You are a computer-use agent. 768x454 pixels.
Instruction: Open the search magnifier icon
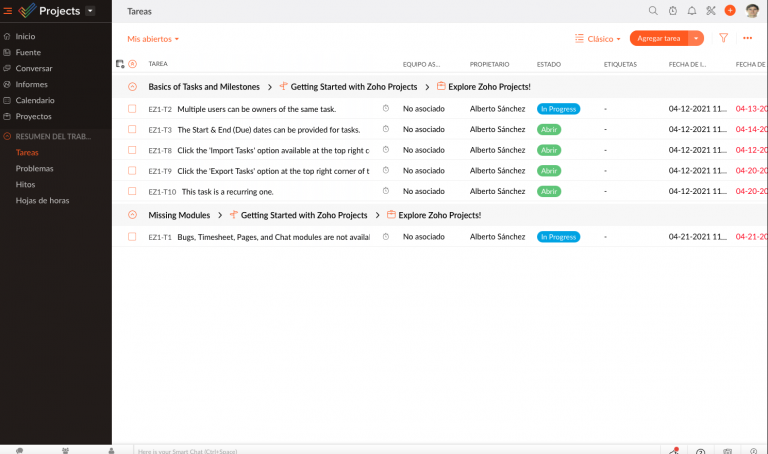(x=653, y=11)
